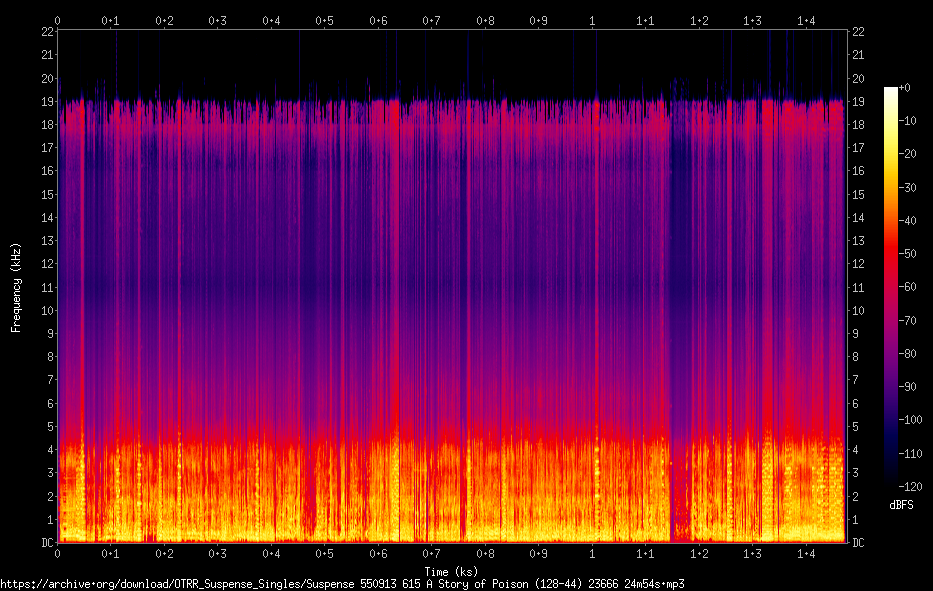Viewport: 933px width, 591px height.
Task: Click the 1.4 marker on bottom time axis
Action: (x=806, y=554)
